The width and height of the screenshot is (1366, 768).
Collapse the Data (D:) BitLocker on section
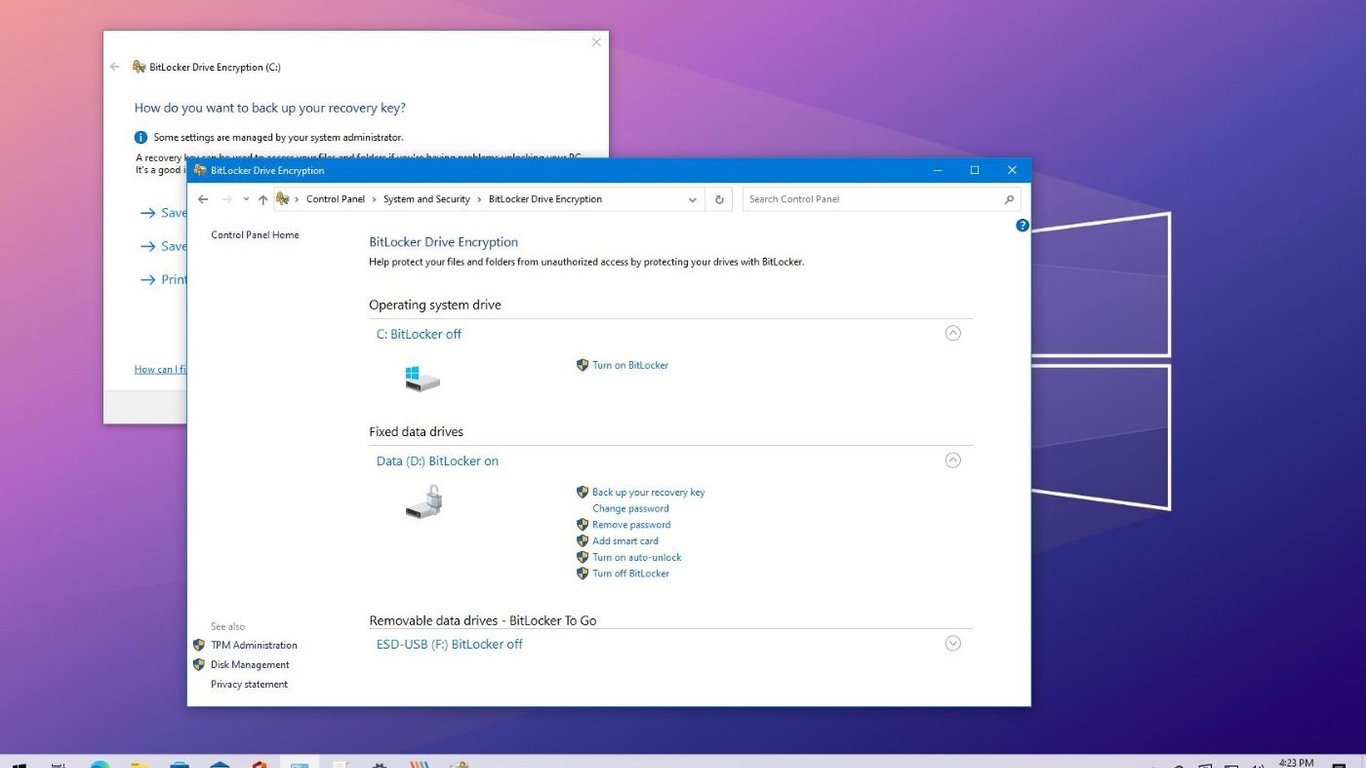point(953,460)
